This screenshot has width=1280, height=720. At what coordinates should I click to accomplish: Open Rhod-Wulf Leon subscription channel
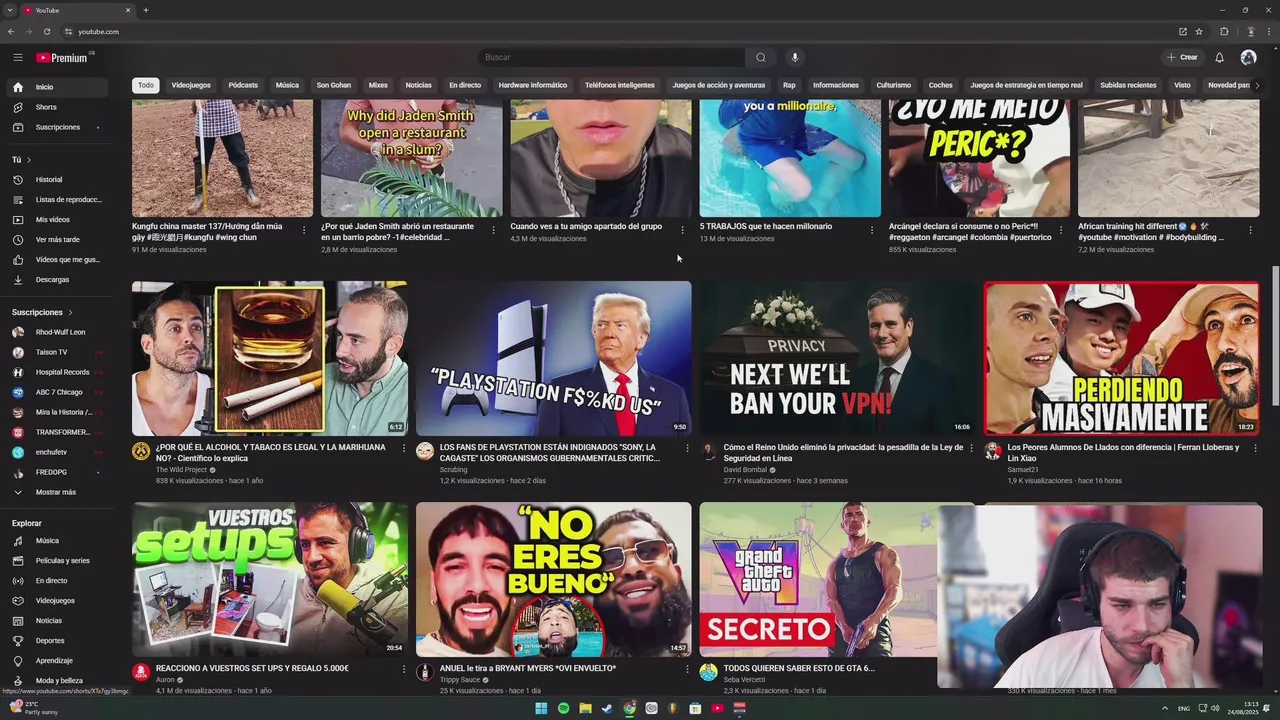56,332
